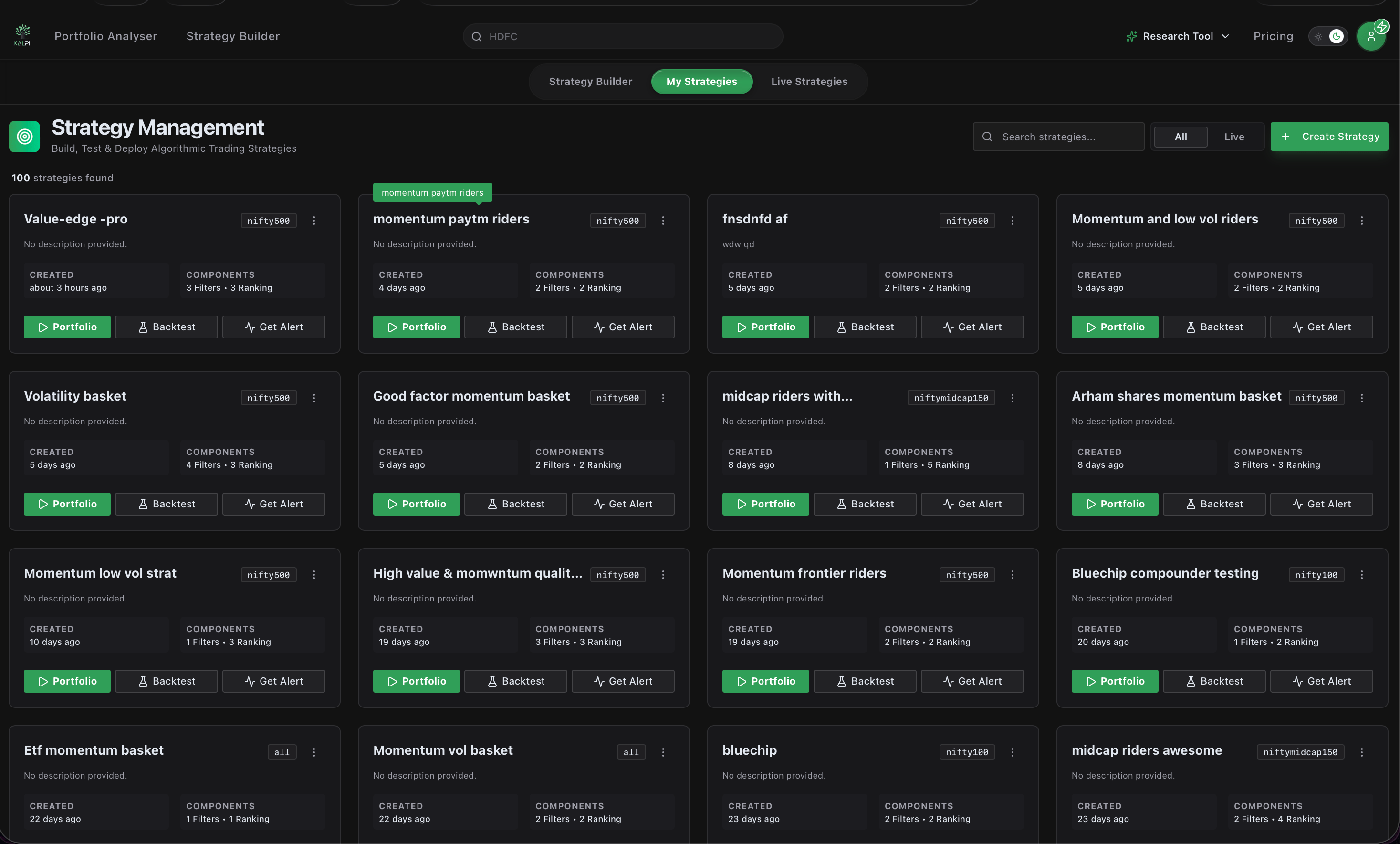Open more options for Bluechip compounder testing
The height and width of the screenshot is (844, 1400).
1362,575
